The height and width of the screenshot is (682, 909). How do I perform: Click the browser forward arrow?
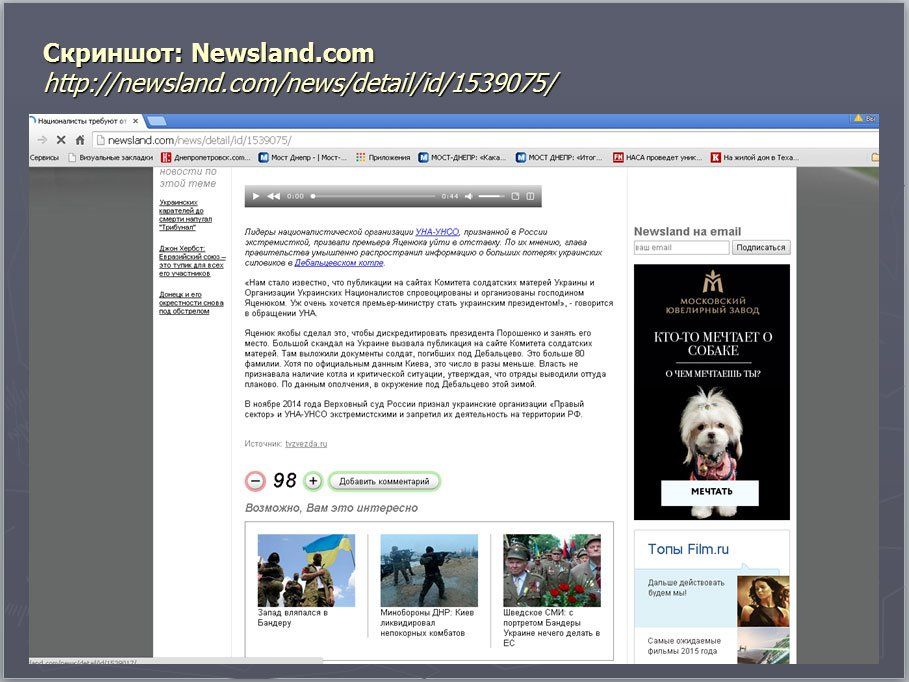[x=42, y=140]
